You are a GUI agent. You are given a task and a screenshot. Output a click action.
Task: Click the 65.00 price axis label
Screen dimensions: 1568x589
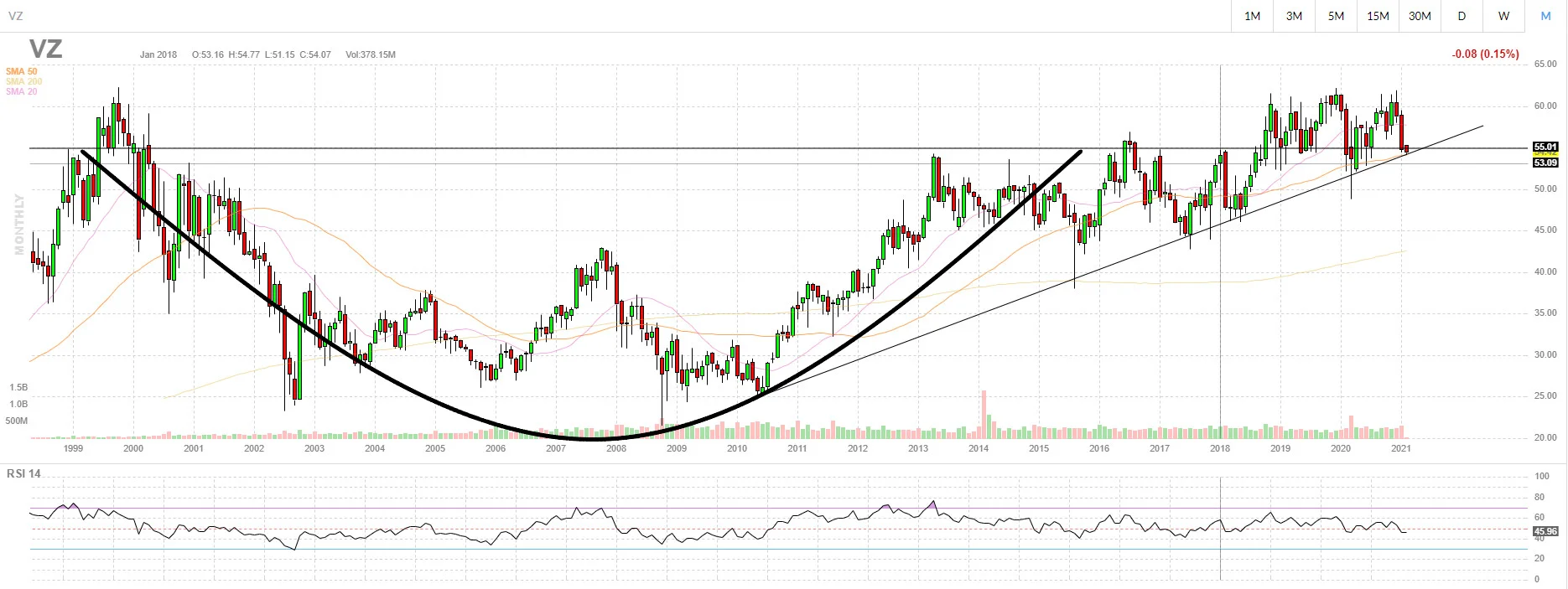(x=1545, y=65)
